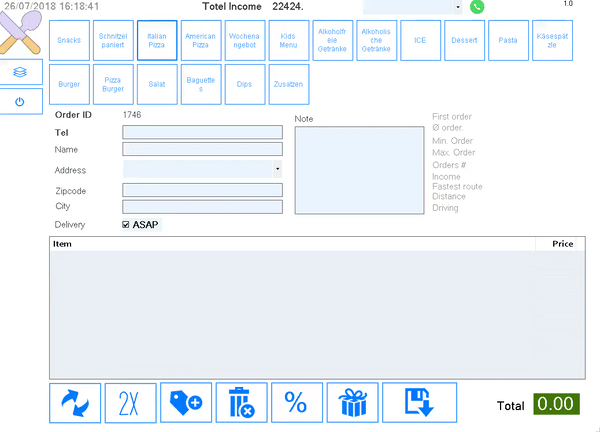The image size is (600, 432).
Task: Choose the Dessert category button
Action: tap(464, 40)
